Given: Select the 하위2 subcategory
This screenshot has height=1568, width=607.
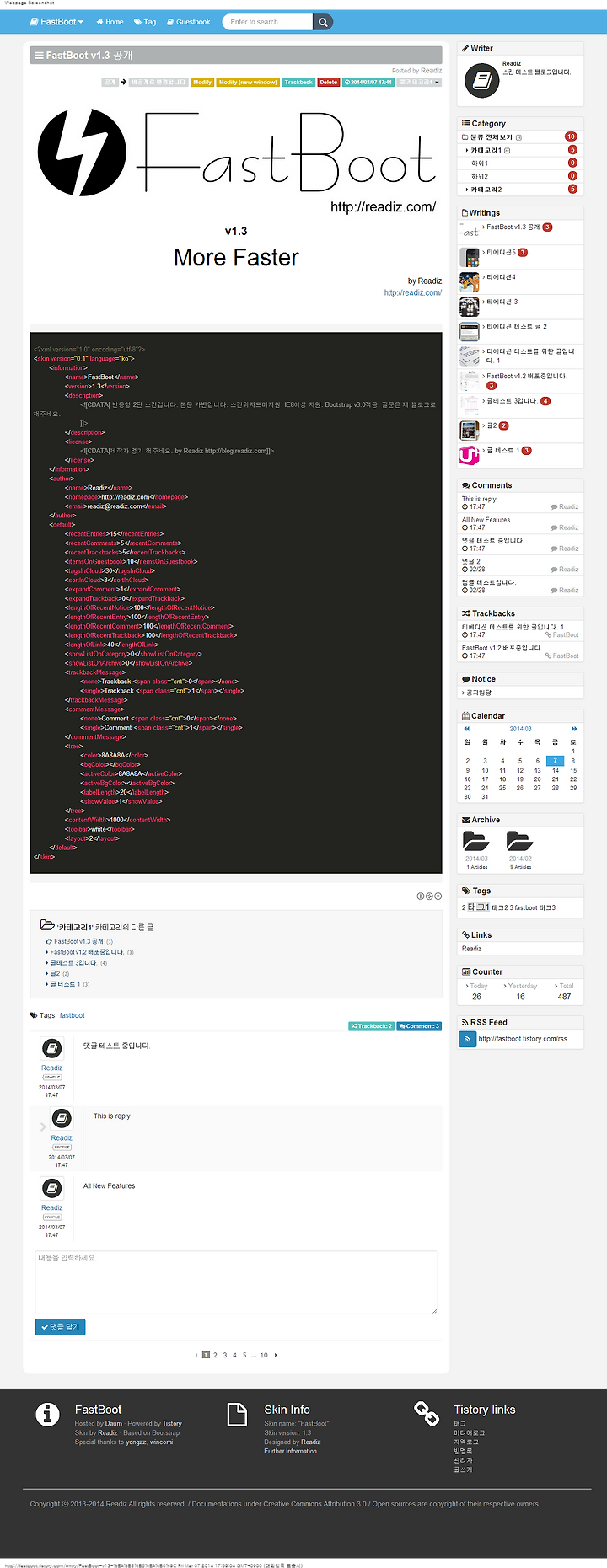Looking at the screenshot, I should [480, 176].
